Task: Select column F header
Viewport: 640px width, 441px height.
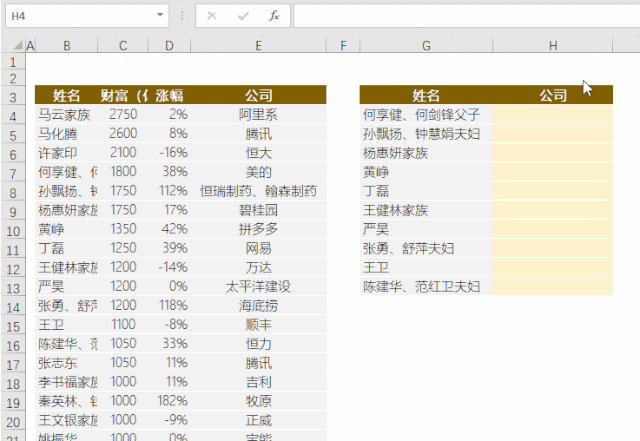Action: point(343,46)
